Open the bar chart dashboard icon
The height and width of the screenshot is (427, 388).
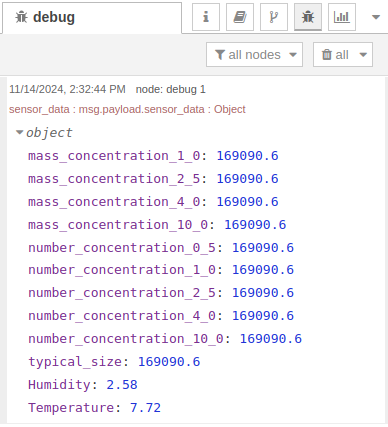pyautogui.click(x=342, y=17)
